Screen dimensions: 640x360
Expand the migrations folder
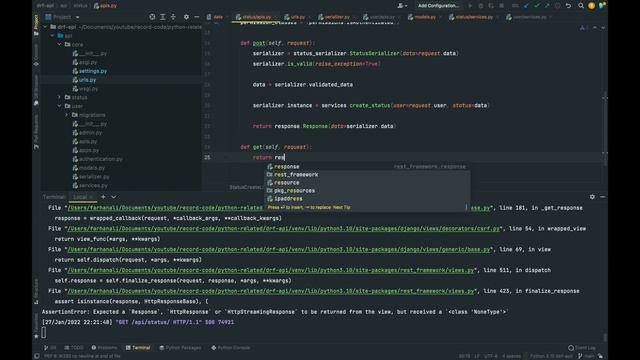(x=67, y=115)
